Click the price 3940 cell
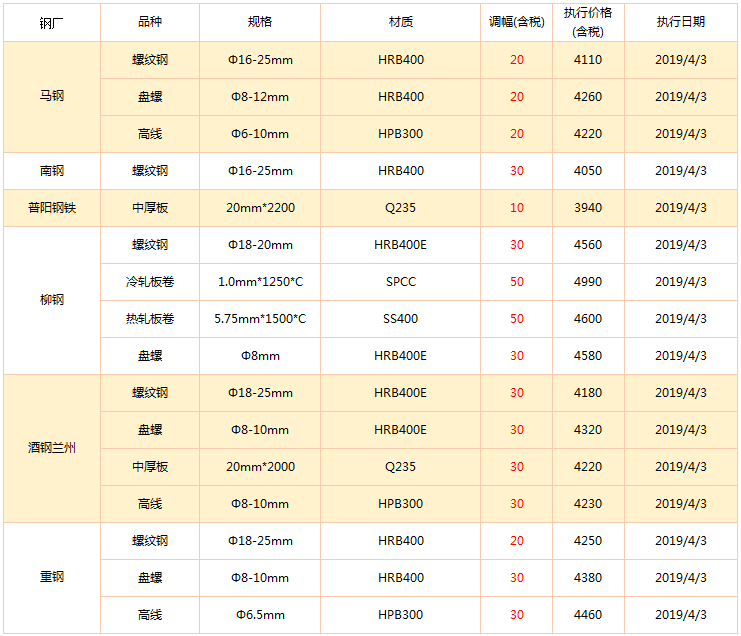This screenshot has height=636, width=741. tap(588, 208)
